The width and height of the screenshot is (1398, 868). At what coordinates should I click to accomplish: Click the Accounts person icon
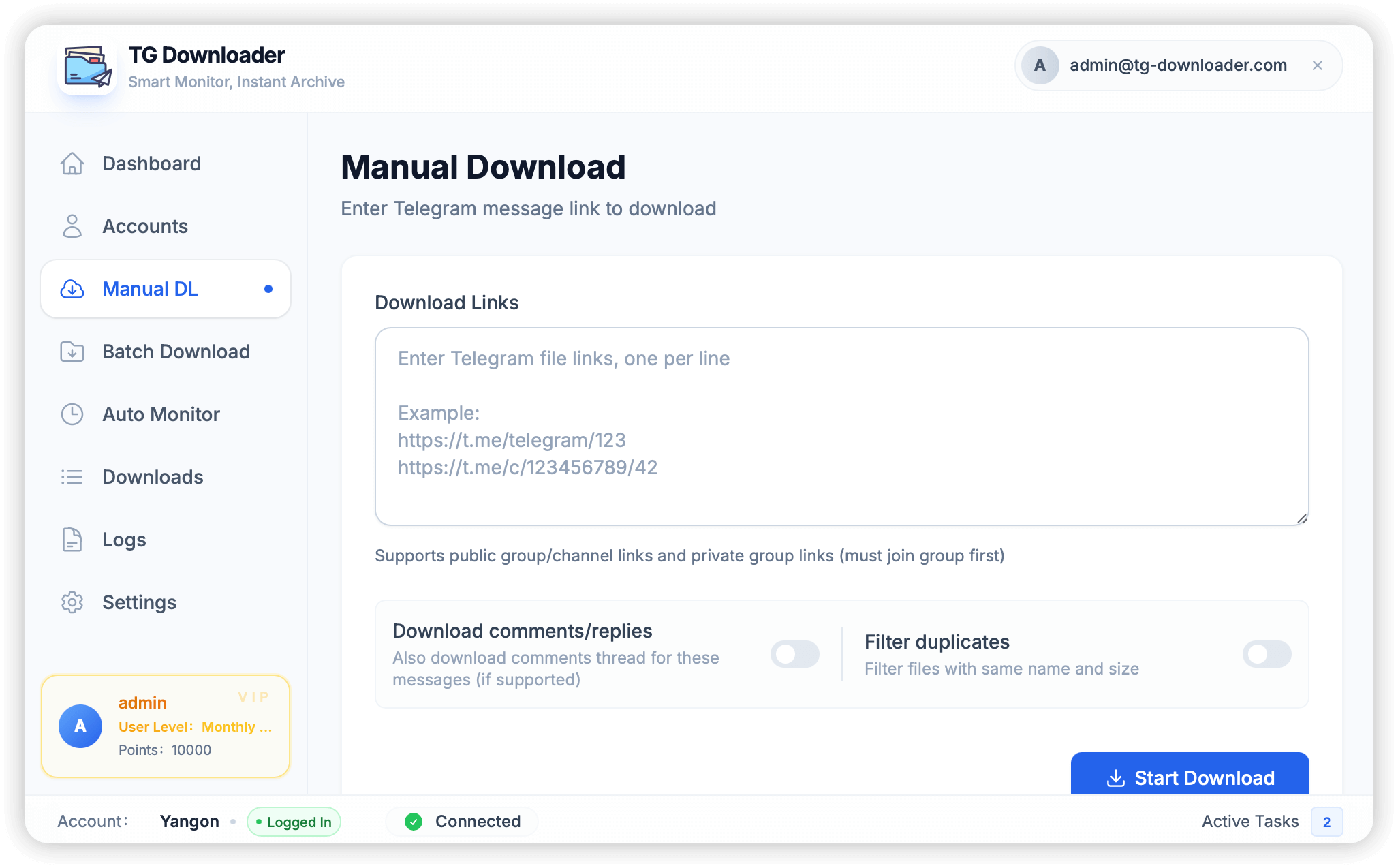click(x=72, y=226)
